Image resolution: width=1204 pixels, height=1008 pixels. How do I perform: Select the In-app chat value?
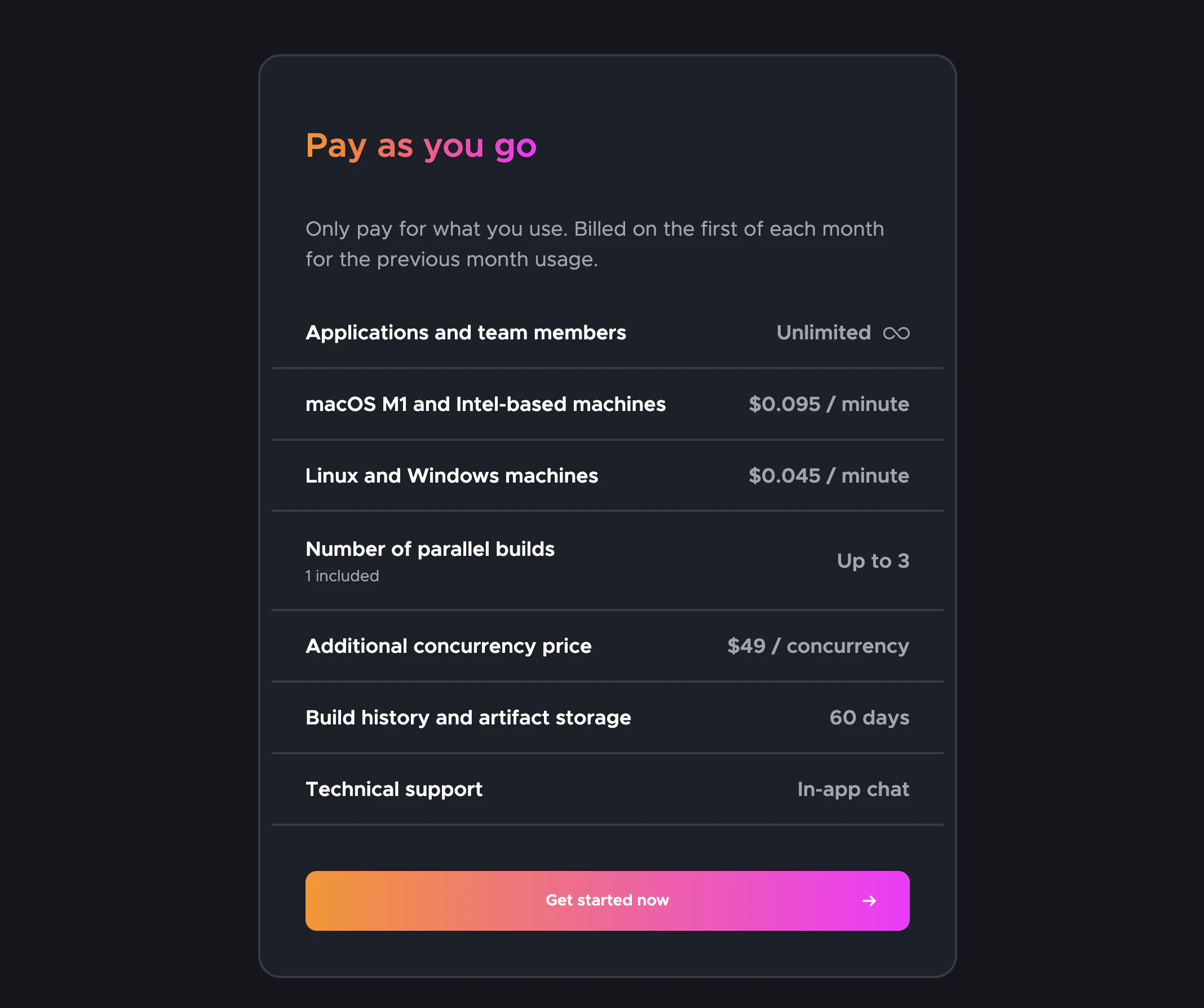852,789
